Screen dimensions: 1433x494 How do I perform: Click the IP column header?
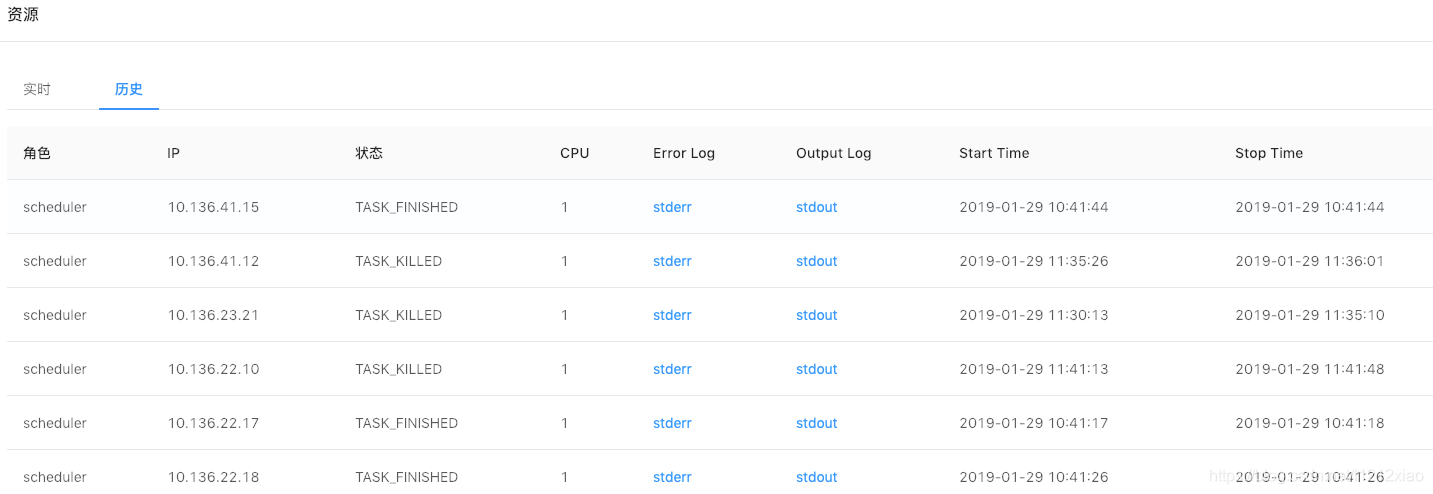point(174,153)
